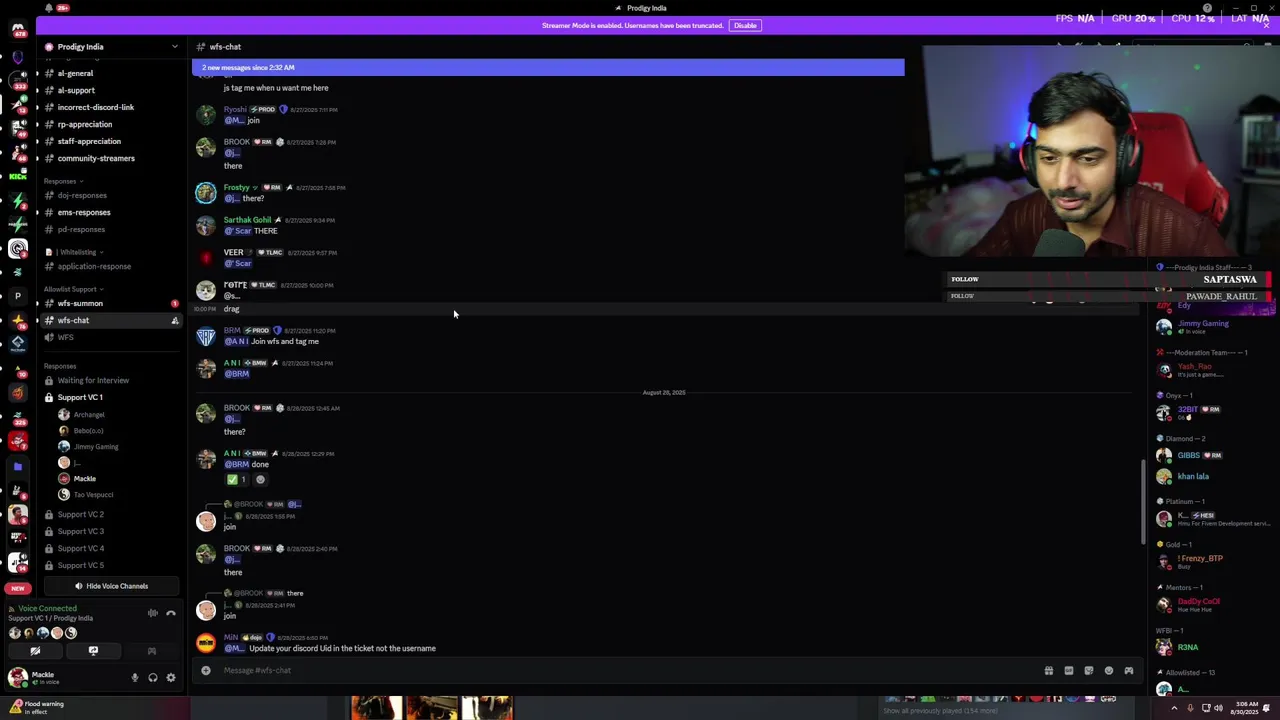Image resolution: width=1280 pixels, height=720 pixels.
Task: Click the plus attachment button in message box
Action: point(206,670)
